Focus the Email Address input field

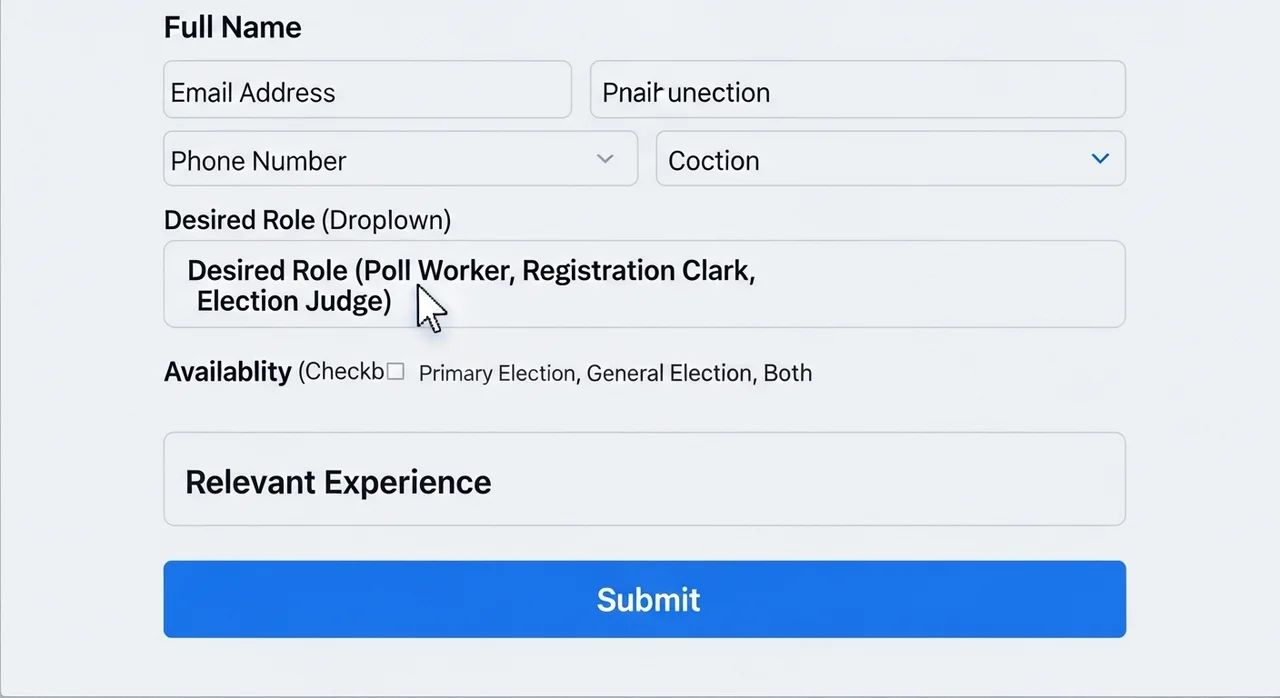(367, 90)
